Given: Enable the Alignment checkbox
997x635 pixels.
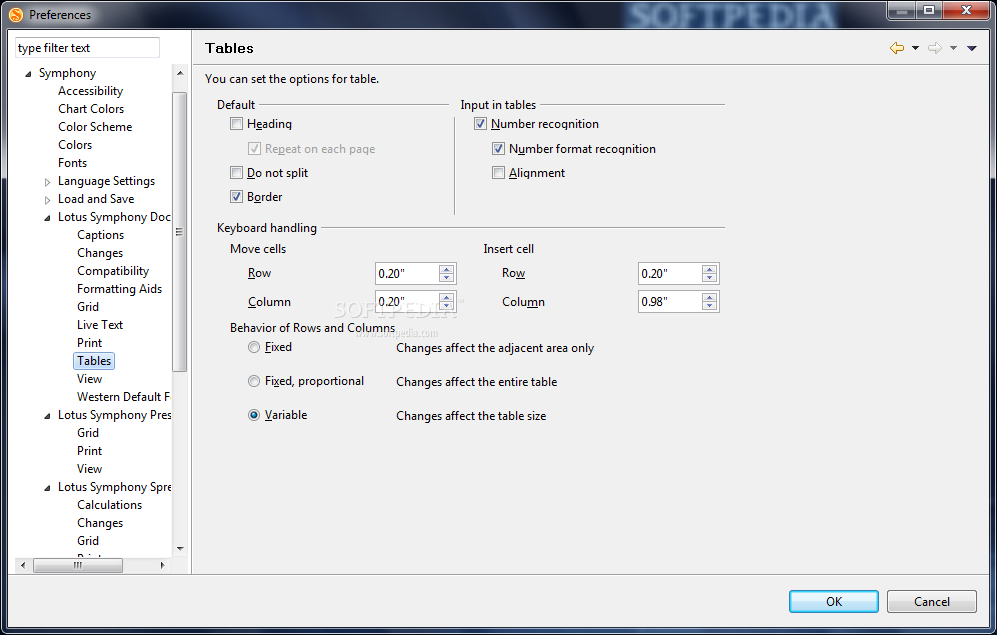Looking at the screenshot, I should tap(498, 173).
